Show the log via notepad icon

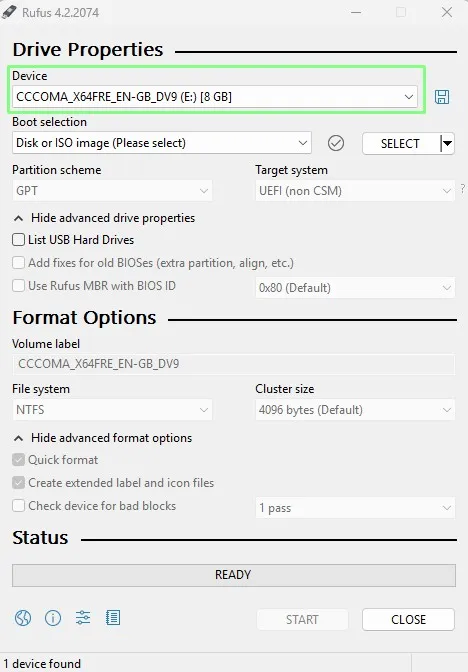(113, 618)
